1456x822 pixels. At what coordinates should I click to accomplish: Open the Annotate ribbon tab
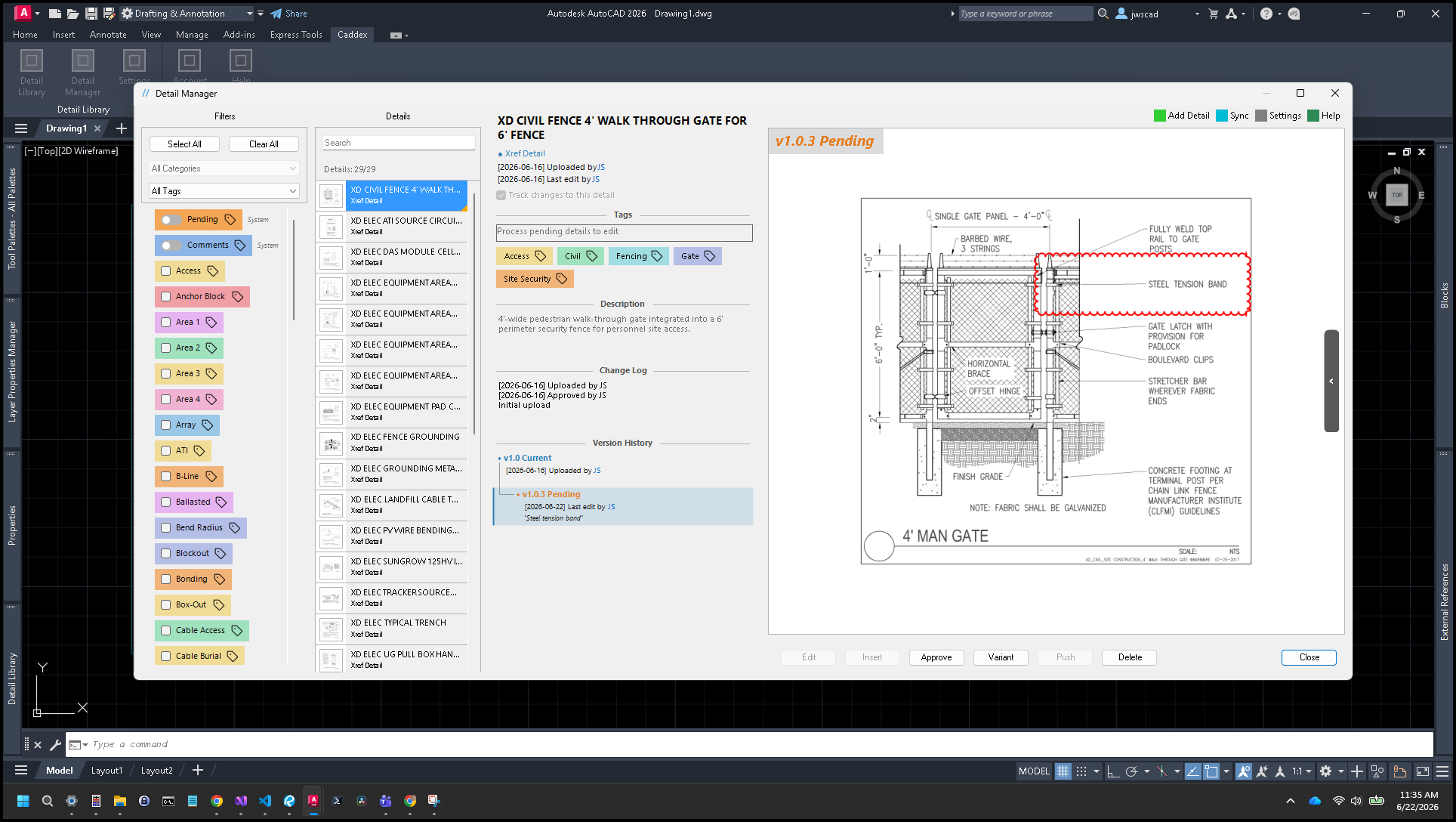[108, 35]
